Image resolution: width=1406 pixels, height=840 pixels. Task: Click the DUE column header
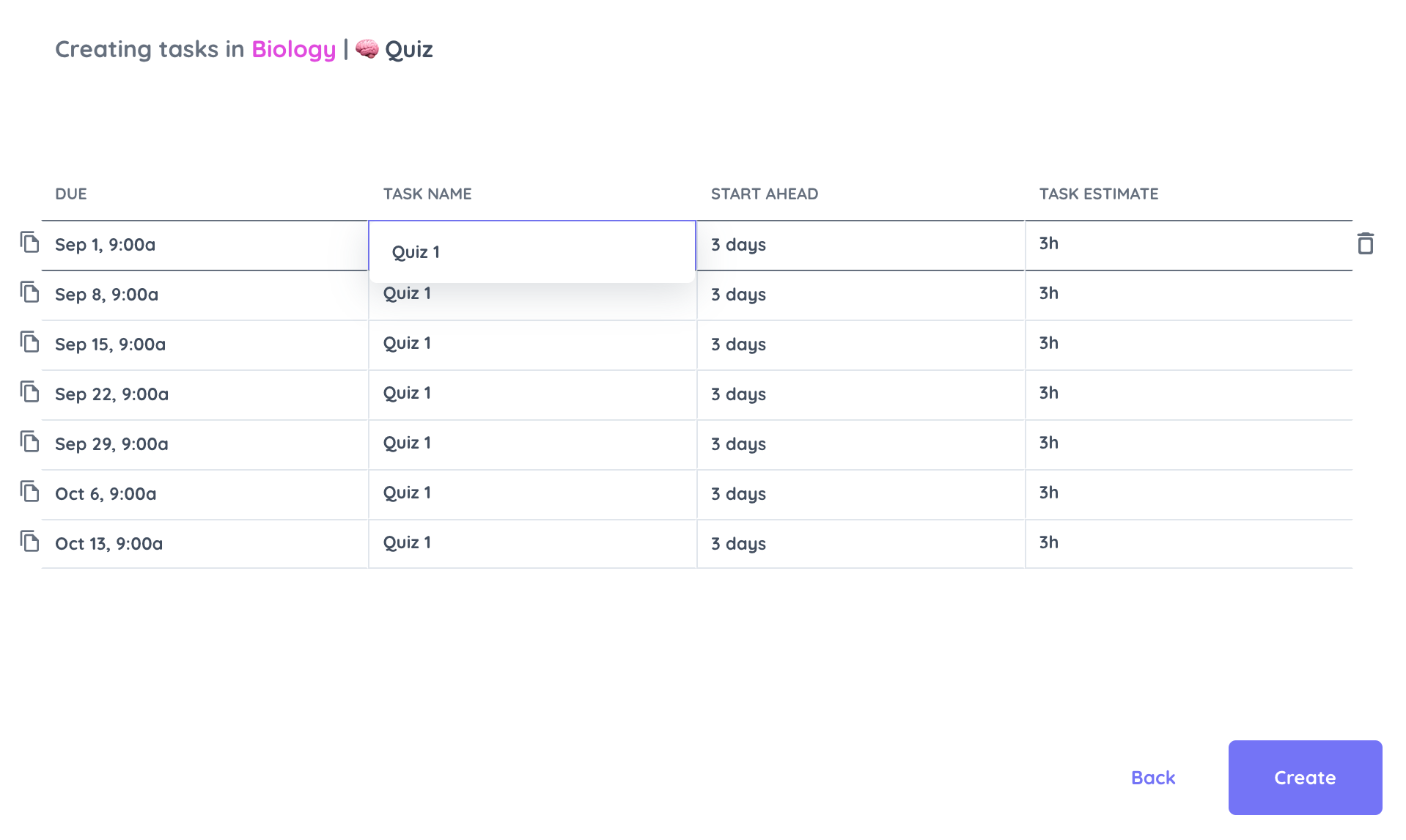tap(71, 194)
